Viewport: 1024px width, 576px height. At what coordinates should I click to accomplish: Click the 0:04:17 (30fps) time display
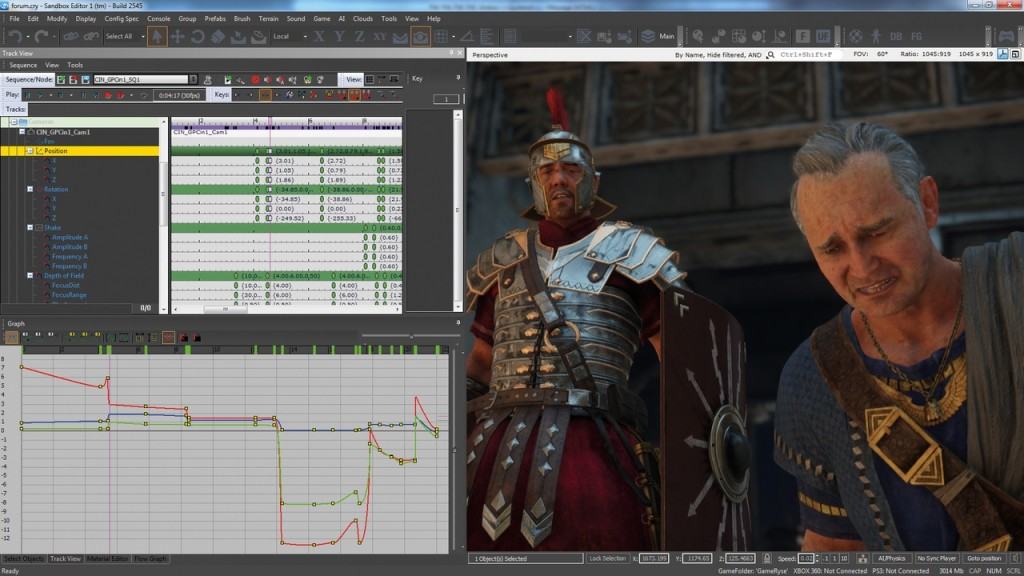(179, 95)
